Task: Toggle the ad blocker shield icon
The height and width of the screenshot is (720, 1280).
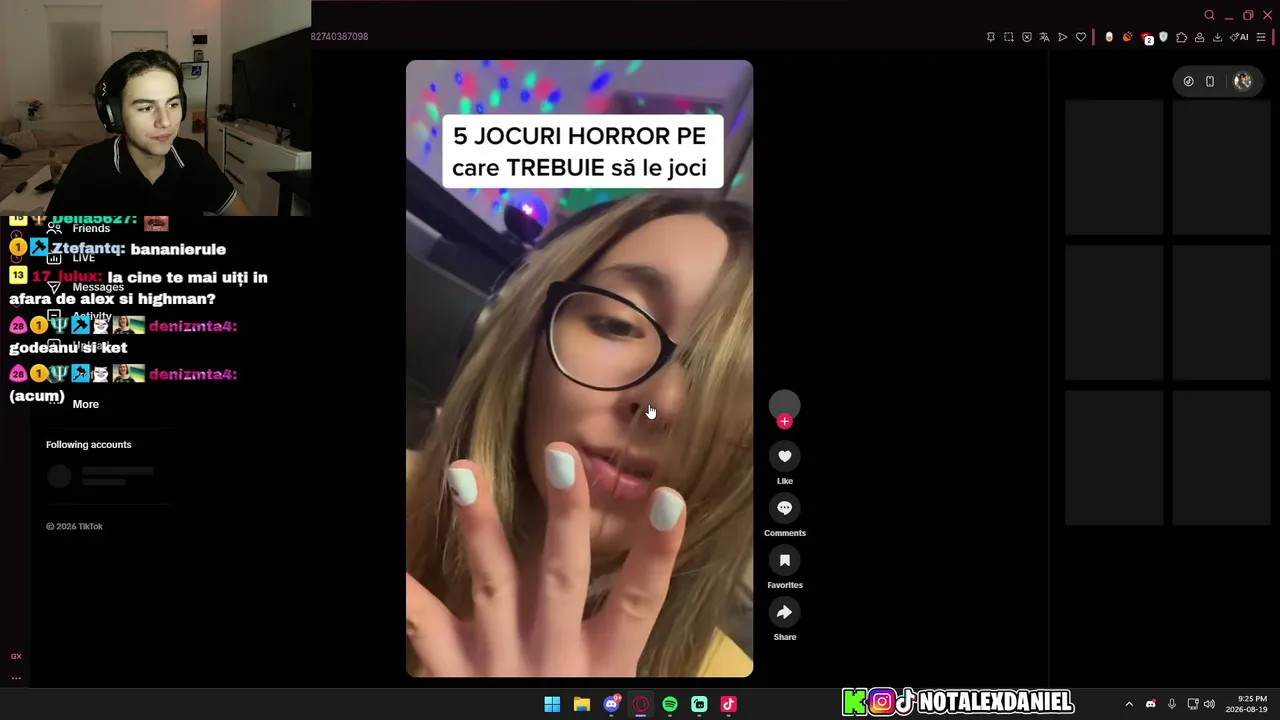Action: [x=1027, y=37]
